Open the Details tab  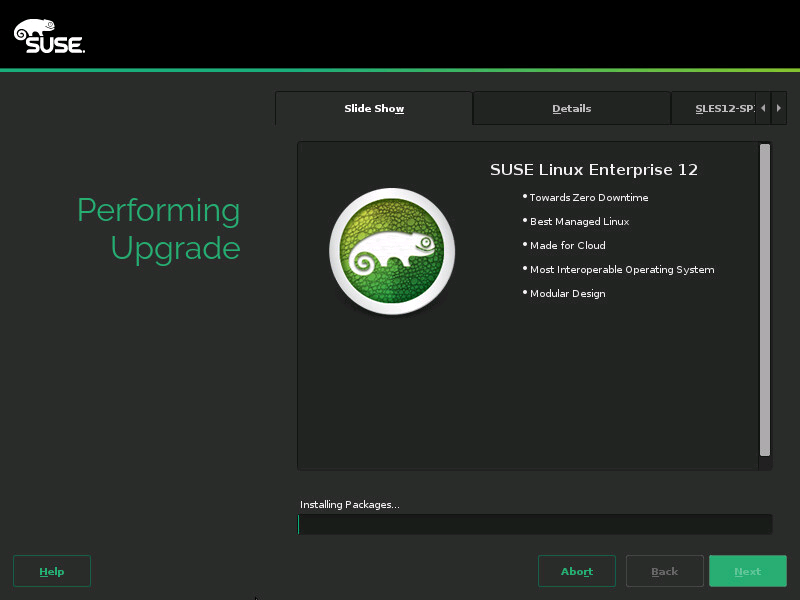click(571, 108)
